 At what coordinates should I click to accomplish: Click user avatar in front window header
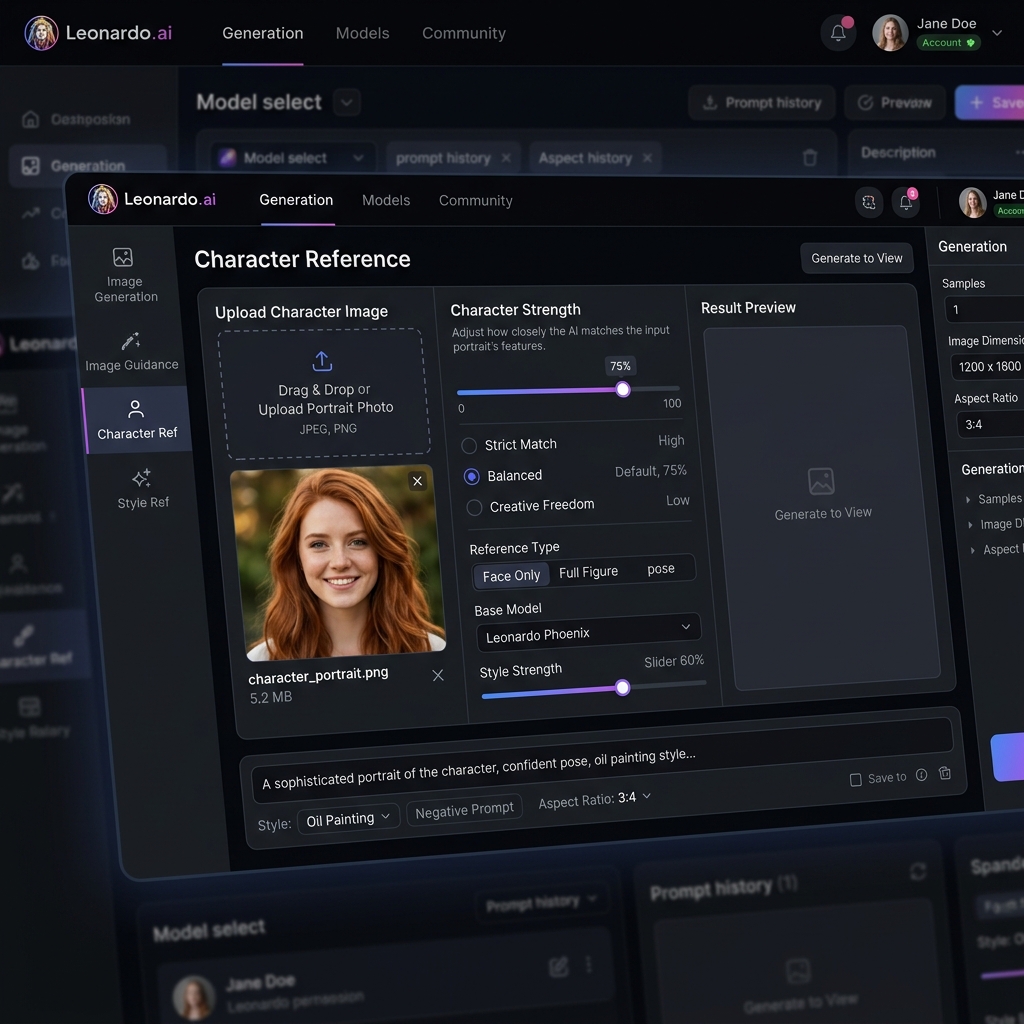pos(972,202)
